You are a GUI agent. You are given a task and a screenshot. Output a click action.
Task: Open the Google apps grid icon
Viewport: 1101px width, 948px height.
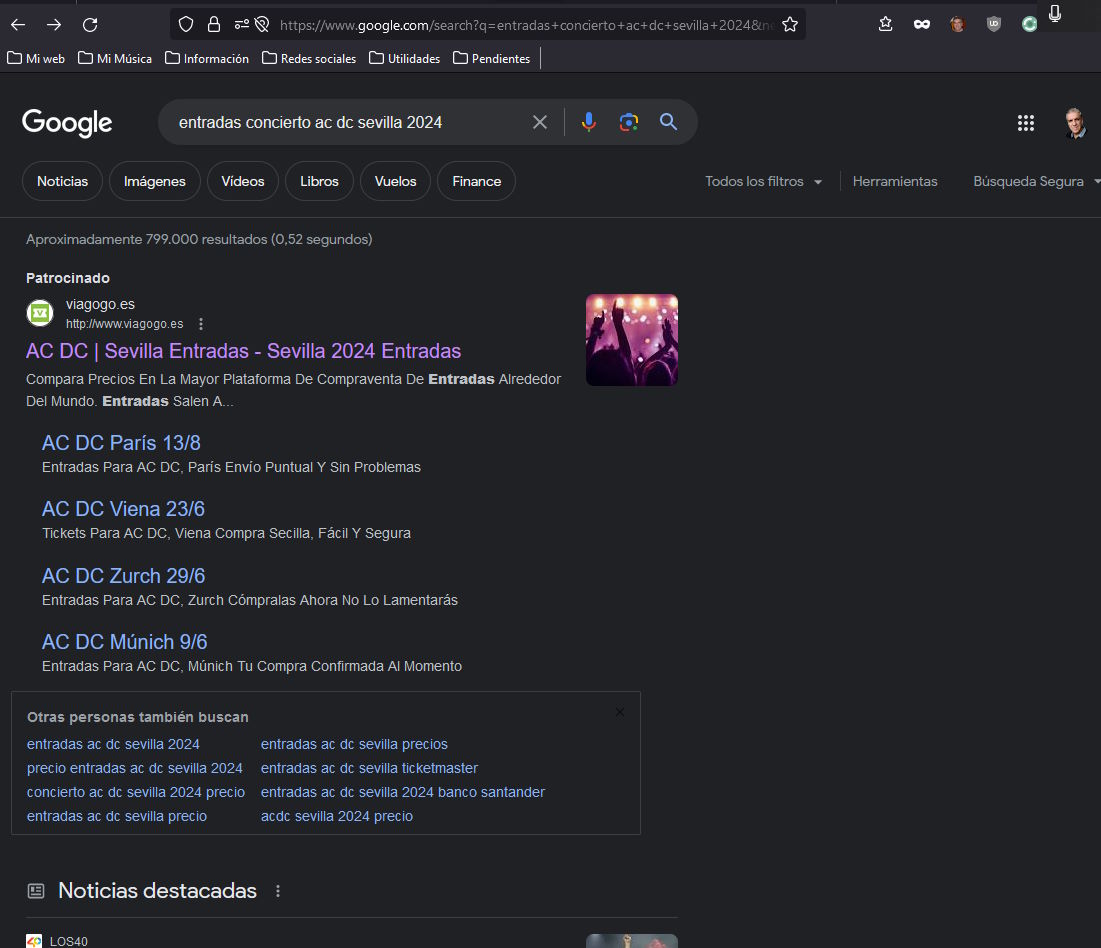(x=1025, y=123)
